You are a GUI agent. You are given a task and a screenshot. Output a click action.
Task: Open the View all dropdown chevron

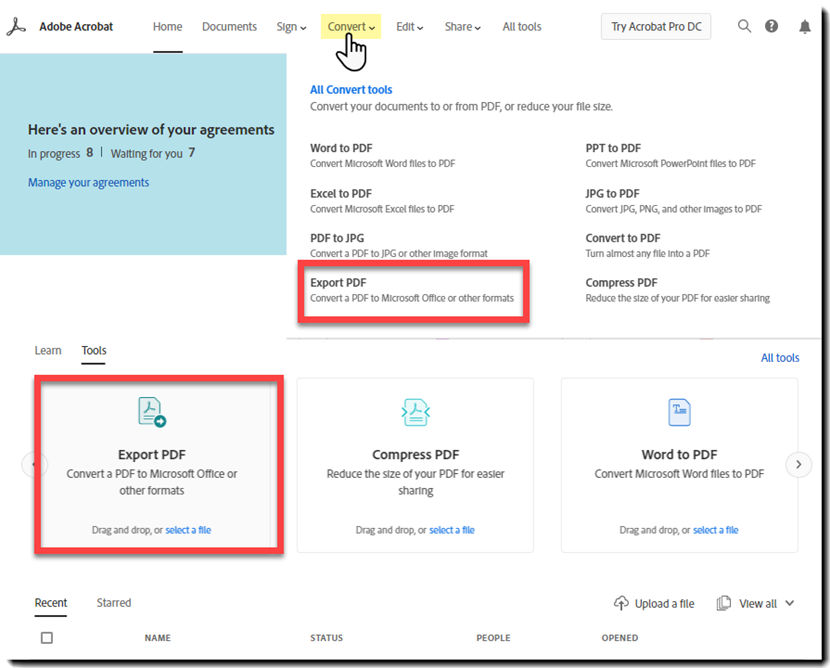(x=789, y=603)
